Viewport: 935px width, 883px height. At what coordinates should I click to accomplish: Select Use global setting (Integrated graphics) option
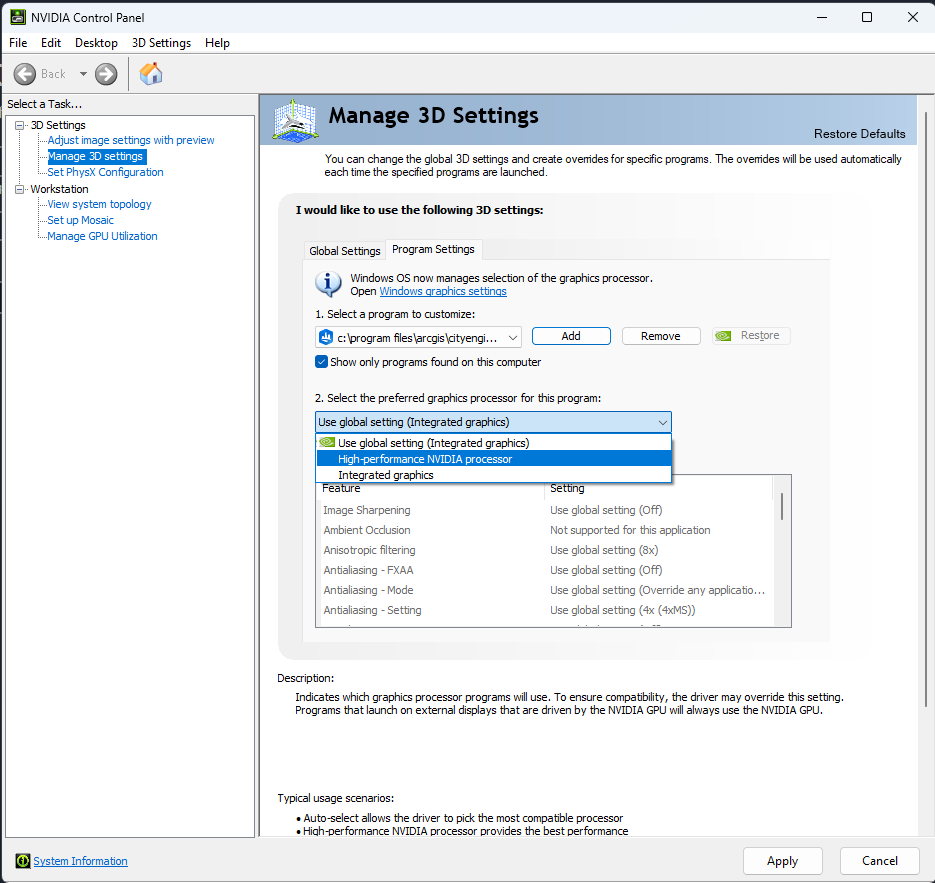(494, 442)
